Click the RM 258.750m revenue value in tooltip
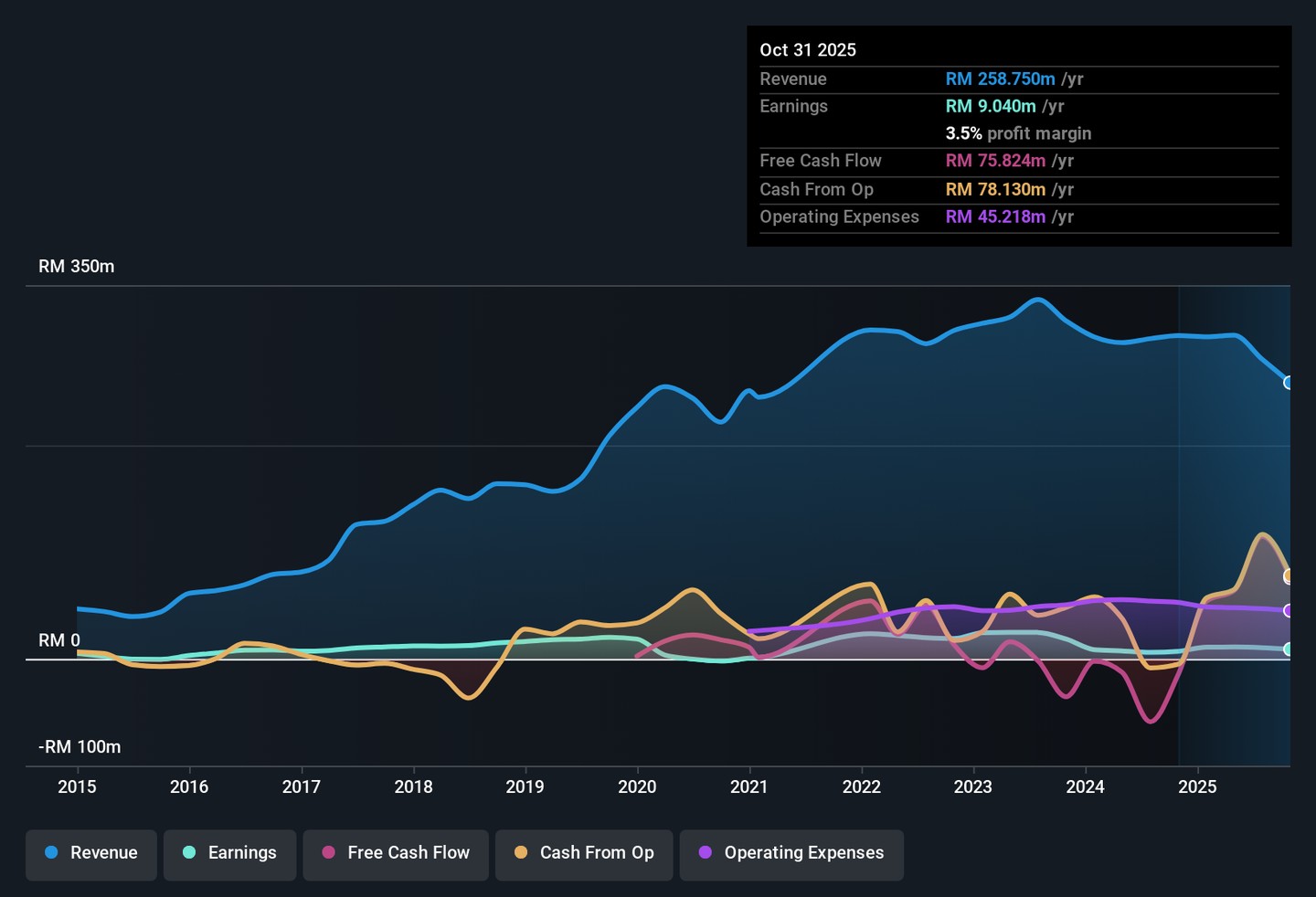The height and width of the screenshot is (897, 1316). coord(1000,79)
